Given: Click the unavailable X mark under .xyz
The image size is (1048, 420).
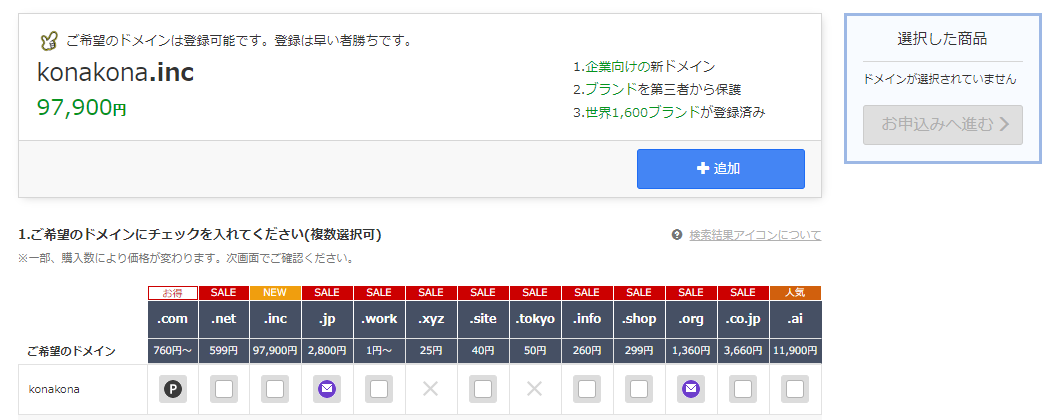Looking at the screenshot, I should [431, 389].
